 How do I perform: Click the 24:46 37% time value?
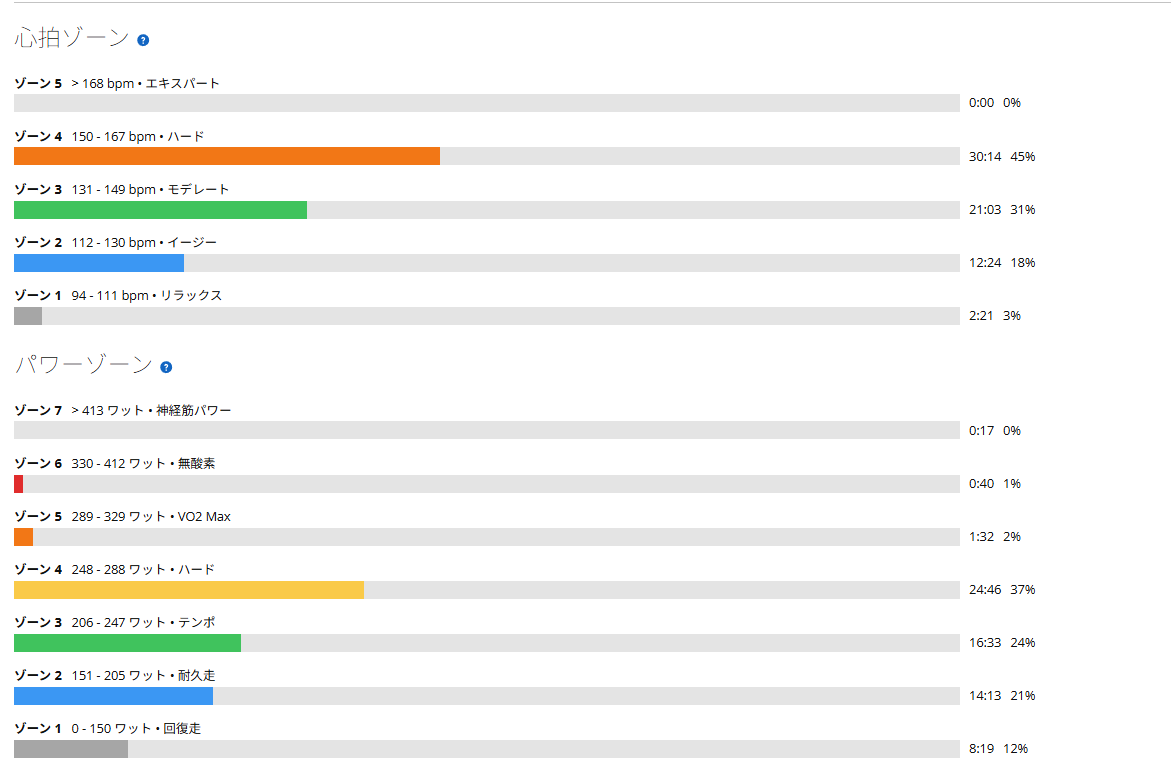pyautogui.click(x=1001, y=590)
